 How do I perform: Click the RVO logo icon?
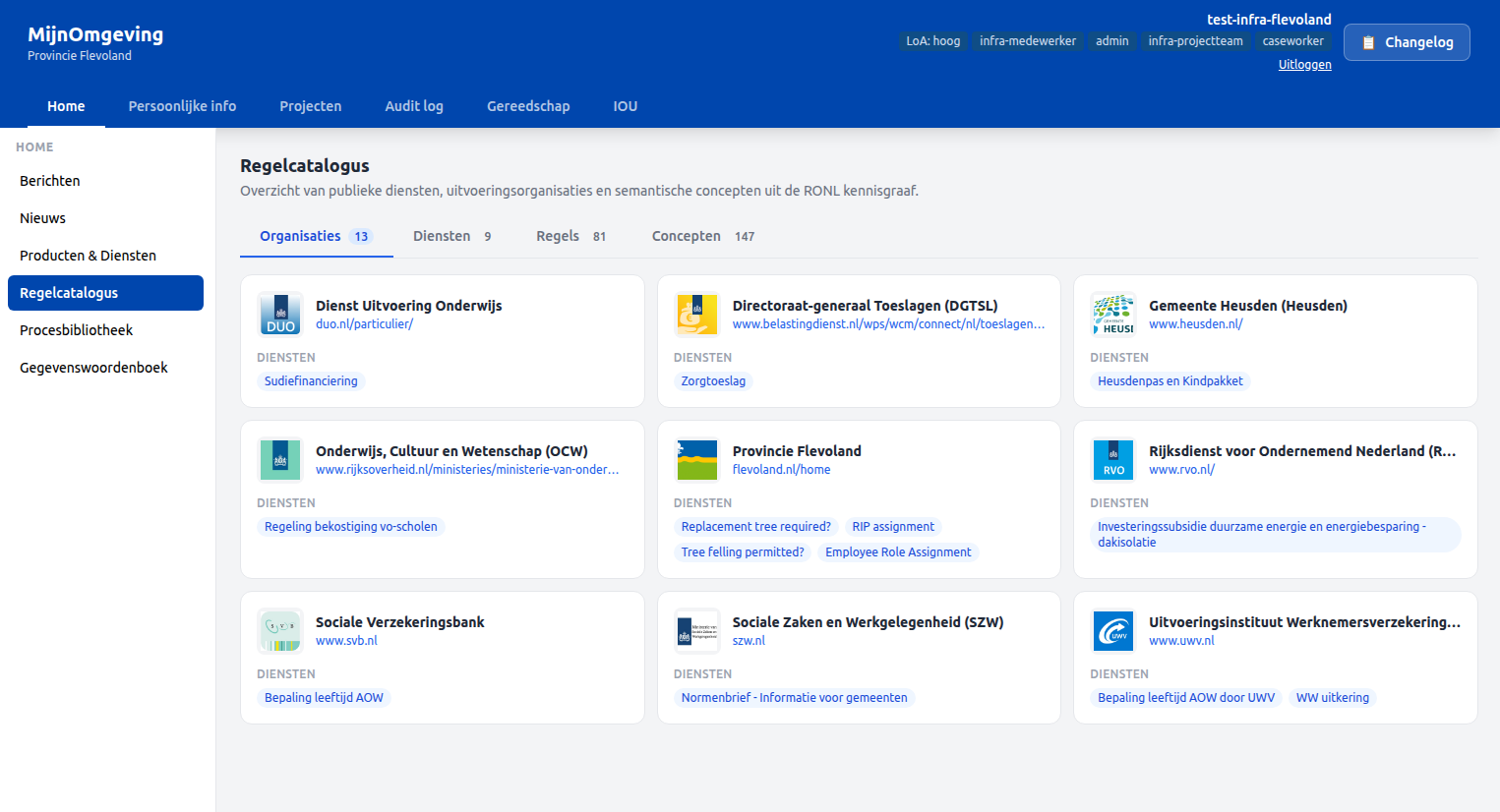pyautogui.click(x=1113, y=459)
